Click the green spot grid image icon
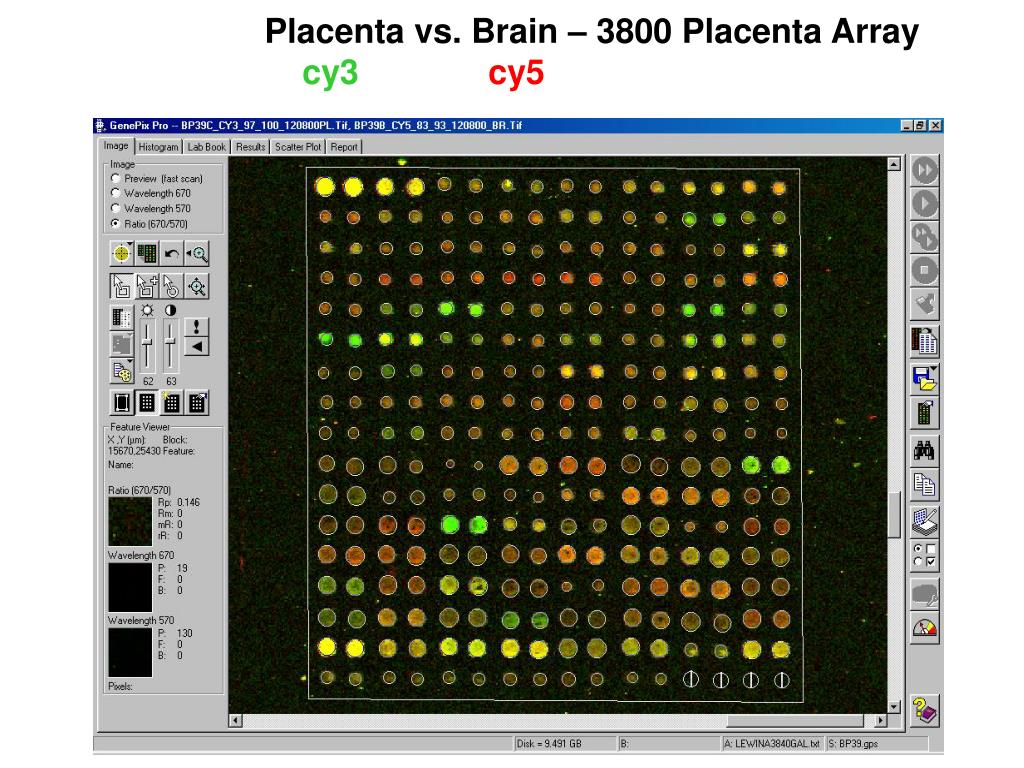This screenshot has width=1024, height=768. point(147,253)
